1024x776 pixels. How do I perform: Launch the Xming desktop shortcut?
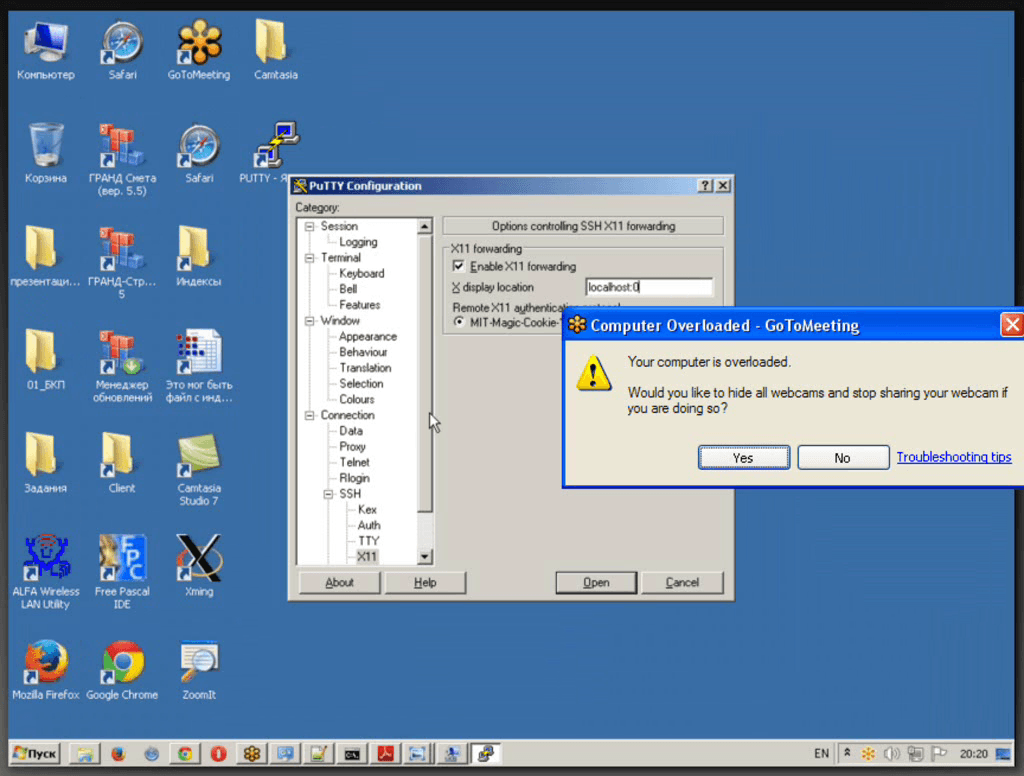pyautogui.click(x=199, y=567)
